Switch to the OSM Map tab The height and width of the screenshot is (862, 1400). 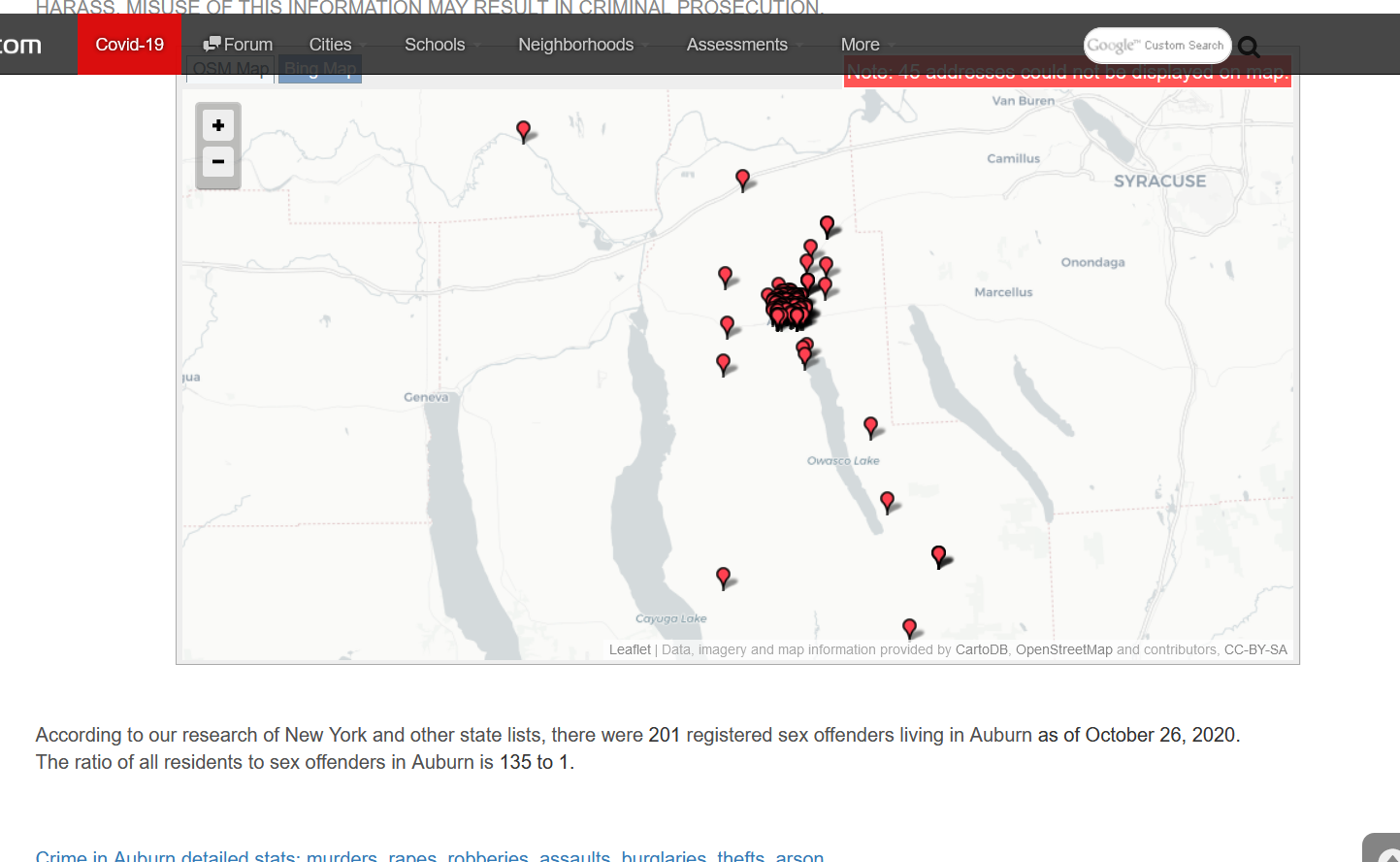tap(231, 69)
